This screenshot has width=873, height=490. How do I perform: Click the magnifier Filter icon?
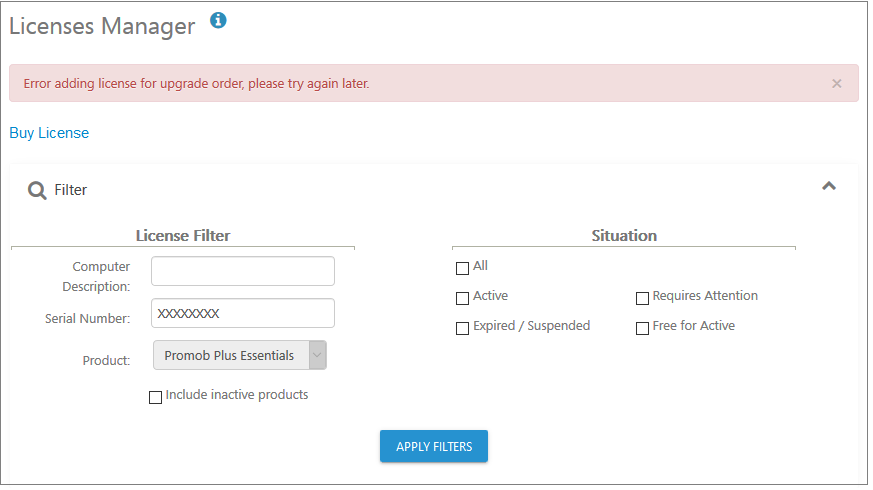tap(37, 190)
